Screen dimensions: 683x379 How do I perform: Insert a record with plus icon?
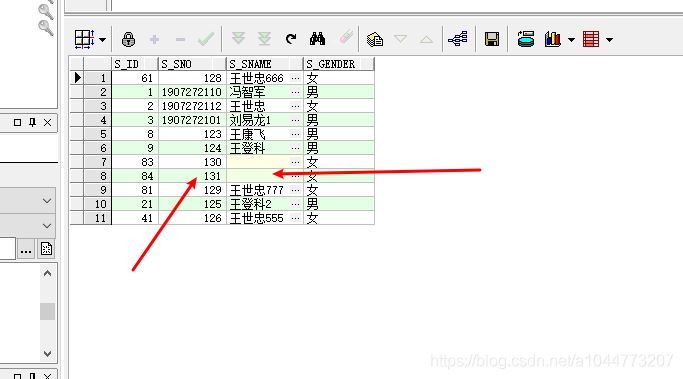[154, 40]
